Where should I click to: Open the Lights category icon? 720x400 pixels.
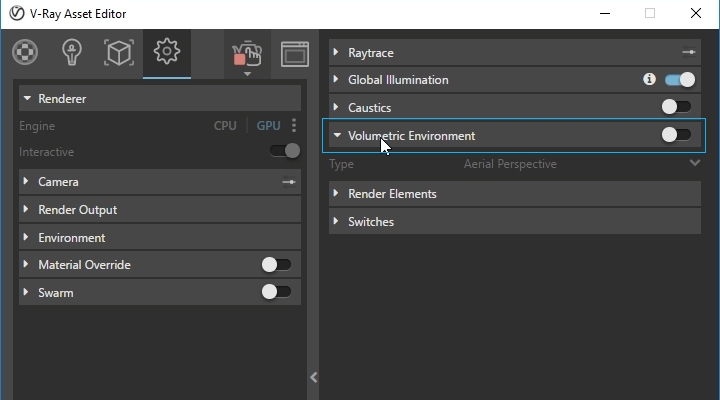click(x=72, y=52)
